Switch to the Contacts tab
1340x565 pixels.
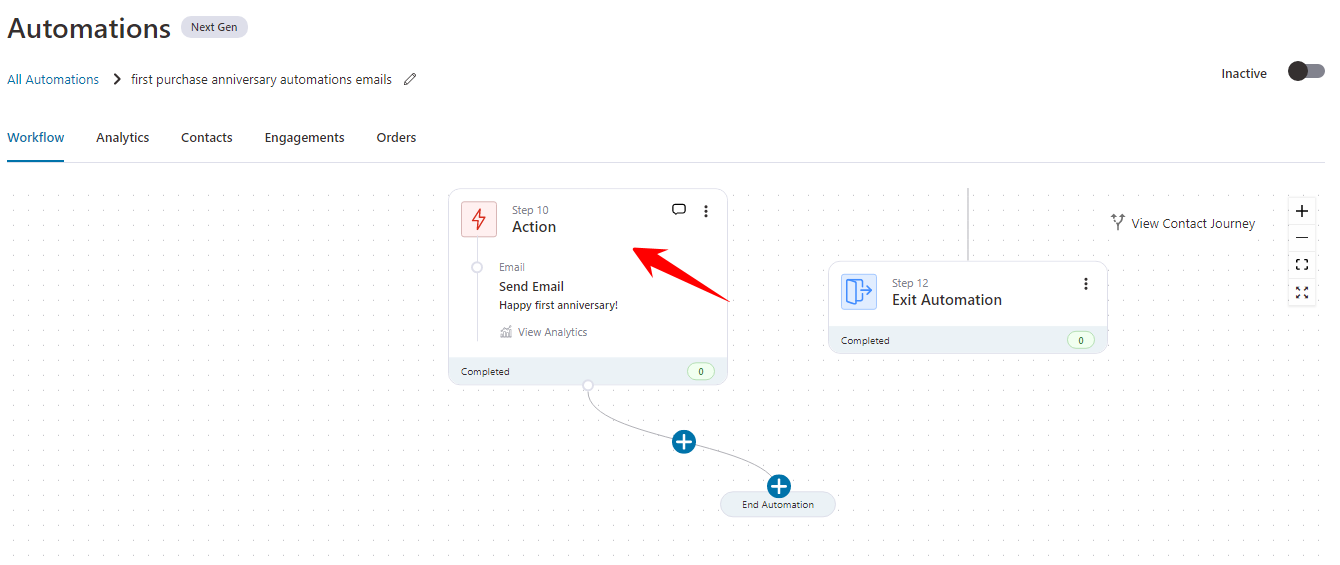coord(206,138)
